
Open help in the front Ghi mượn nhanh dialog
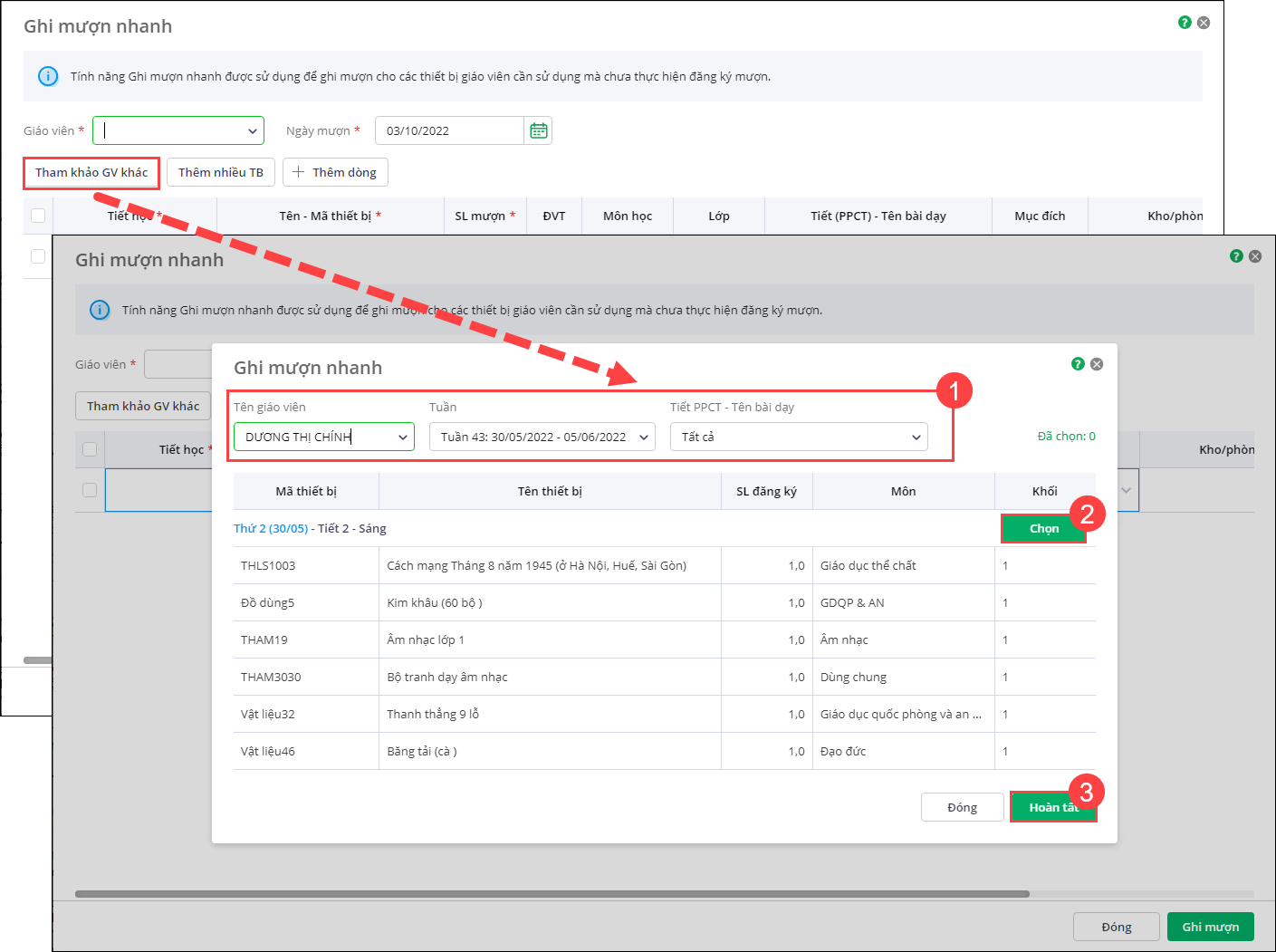point(1078,364)
